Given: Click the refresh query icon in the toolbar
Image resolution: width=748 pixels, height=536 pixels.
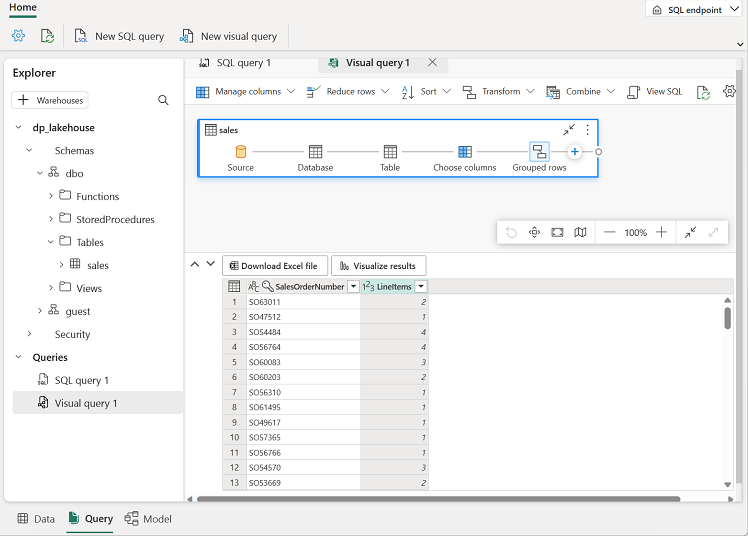Looking at the screenshot, I should tap(703, 92).
